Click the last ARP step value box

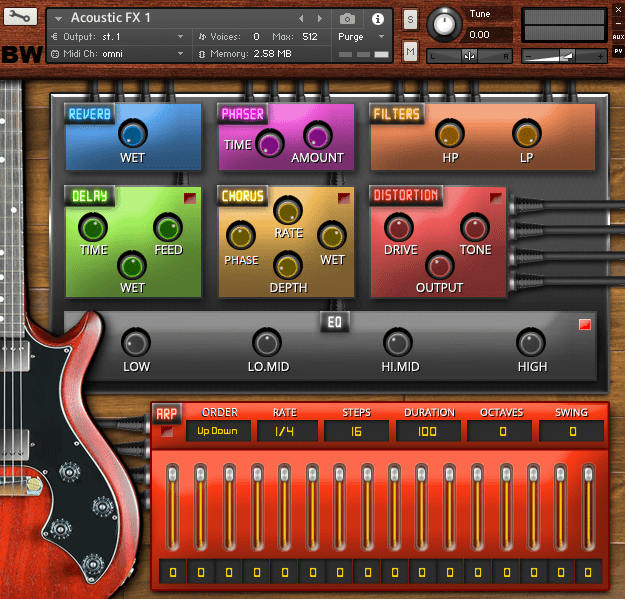pos(588,572)
